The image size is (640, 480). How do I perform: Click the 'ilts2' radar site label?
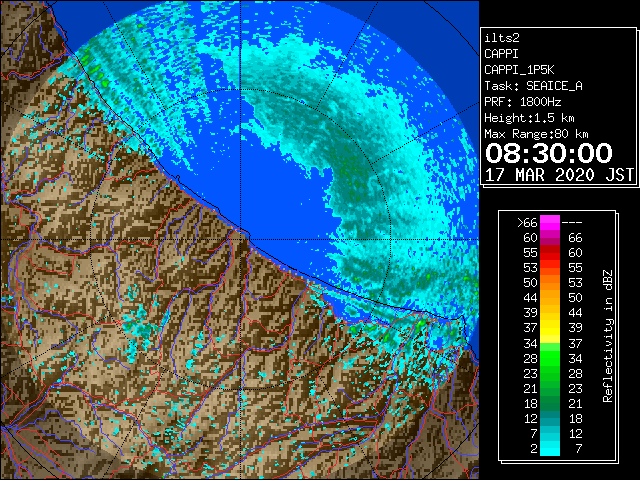coord(502,38)
